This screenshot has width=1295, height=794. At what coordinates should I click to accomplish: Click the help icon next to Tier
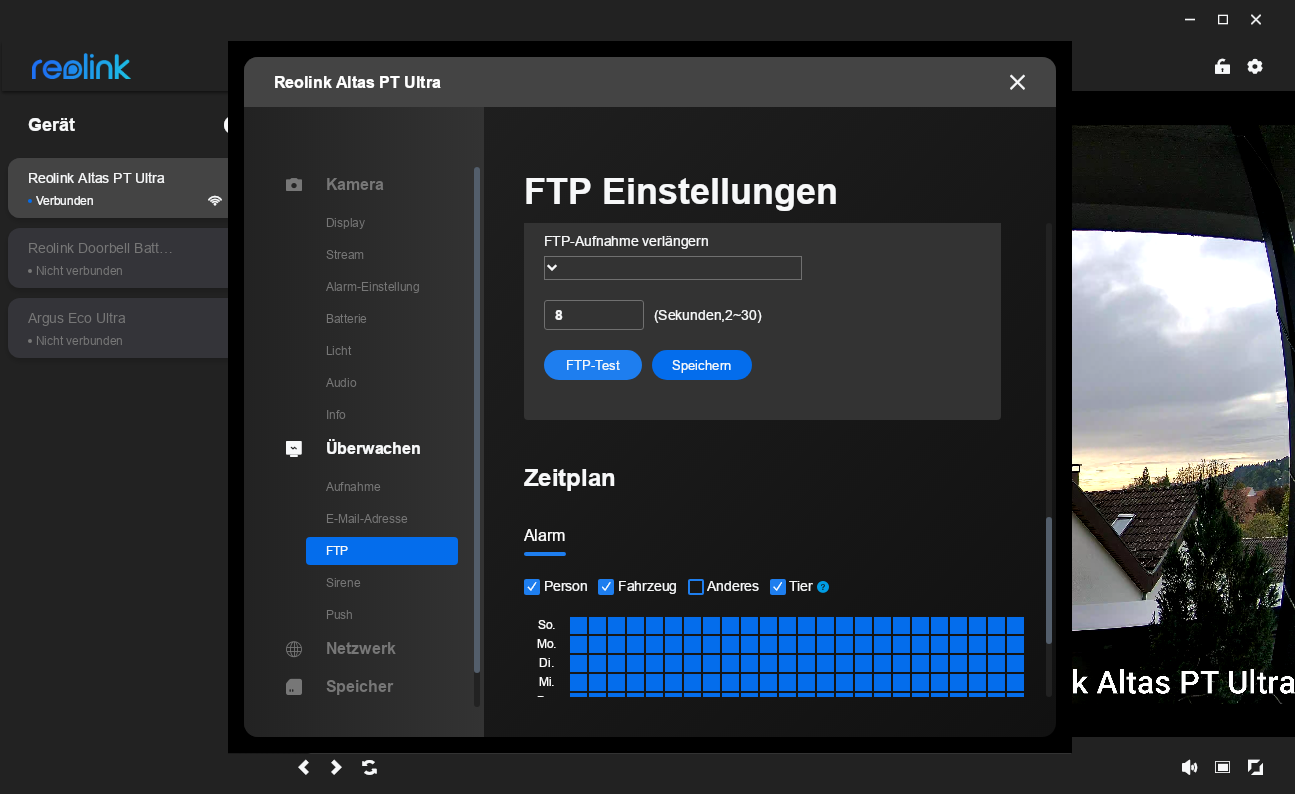823,587
